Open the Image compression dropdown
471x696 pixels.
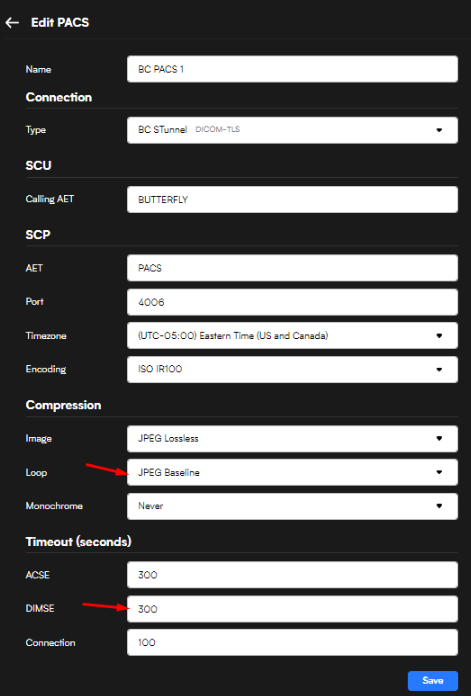(x=292, y=439)
